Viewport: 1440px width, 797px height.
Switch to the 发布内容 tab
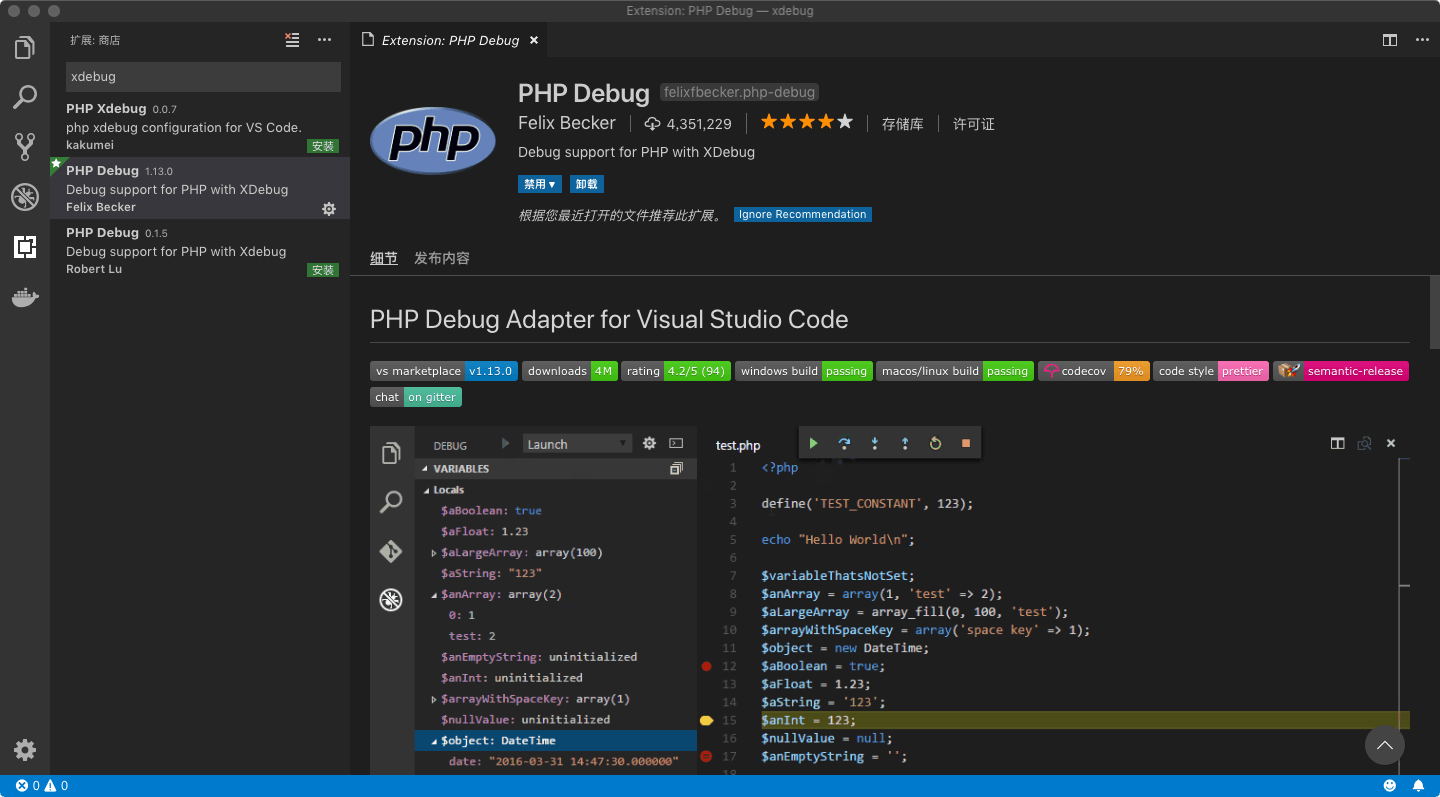point(441,257)
